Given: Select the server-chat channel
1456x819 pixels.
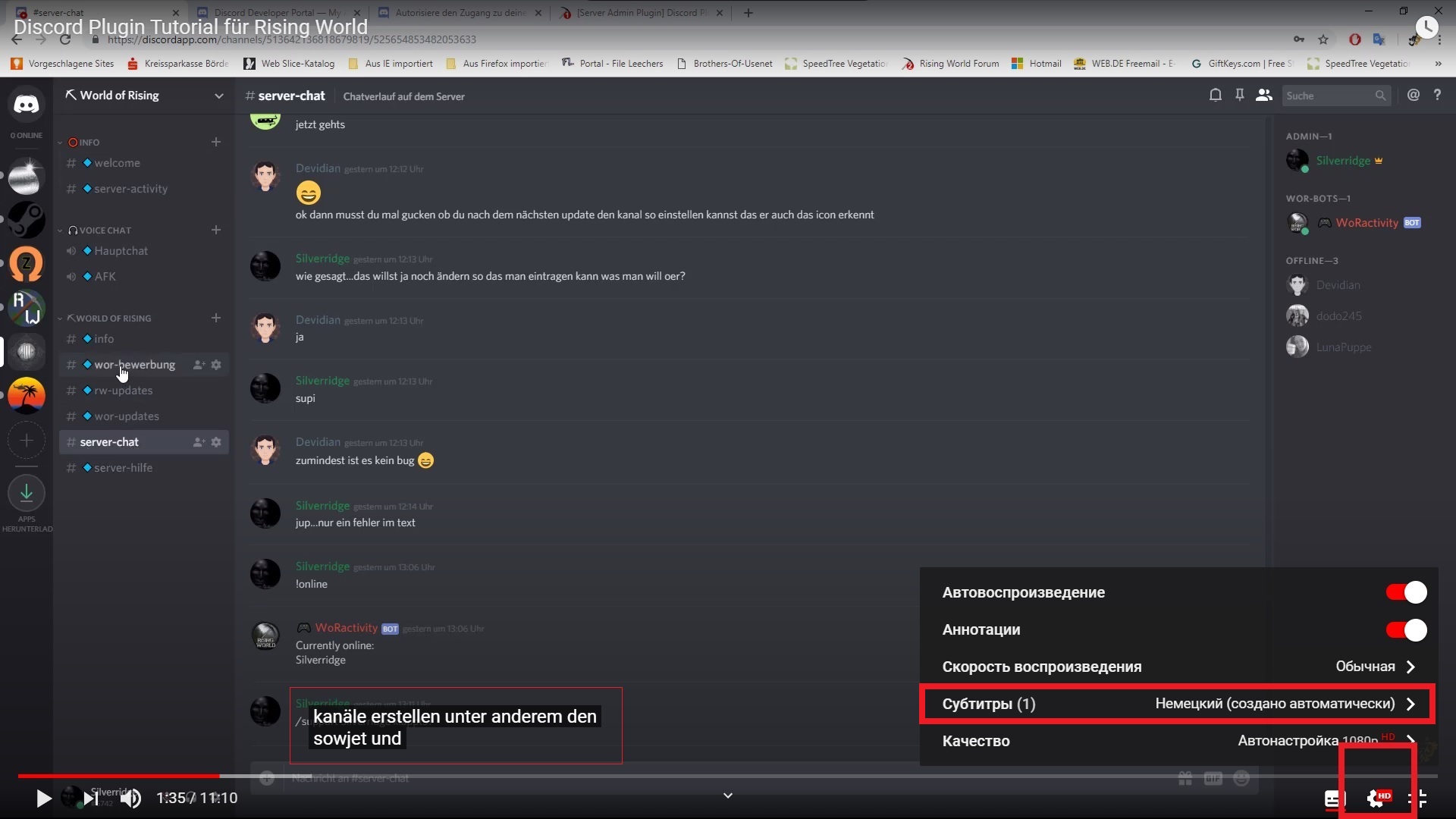Looking at the screenshot, I should click(109, 441).
